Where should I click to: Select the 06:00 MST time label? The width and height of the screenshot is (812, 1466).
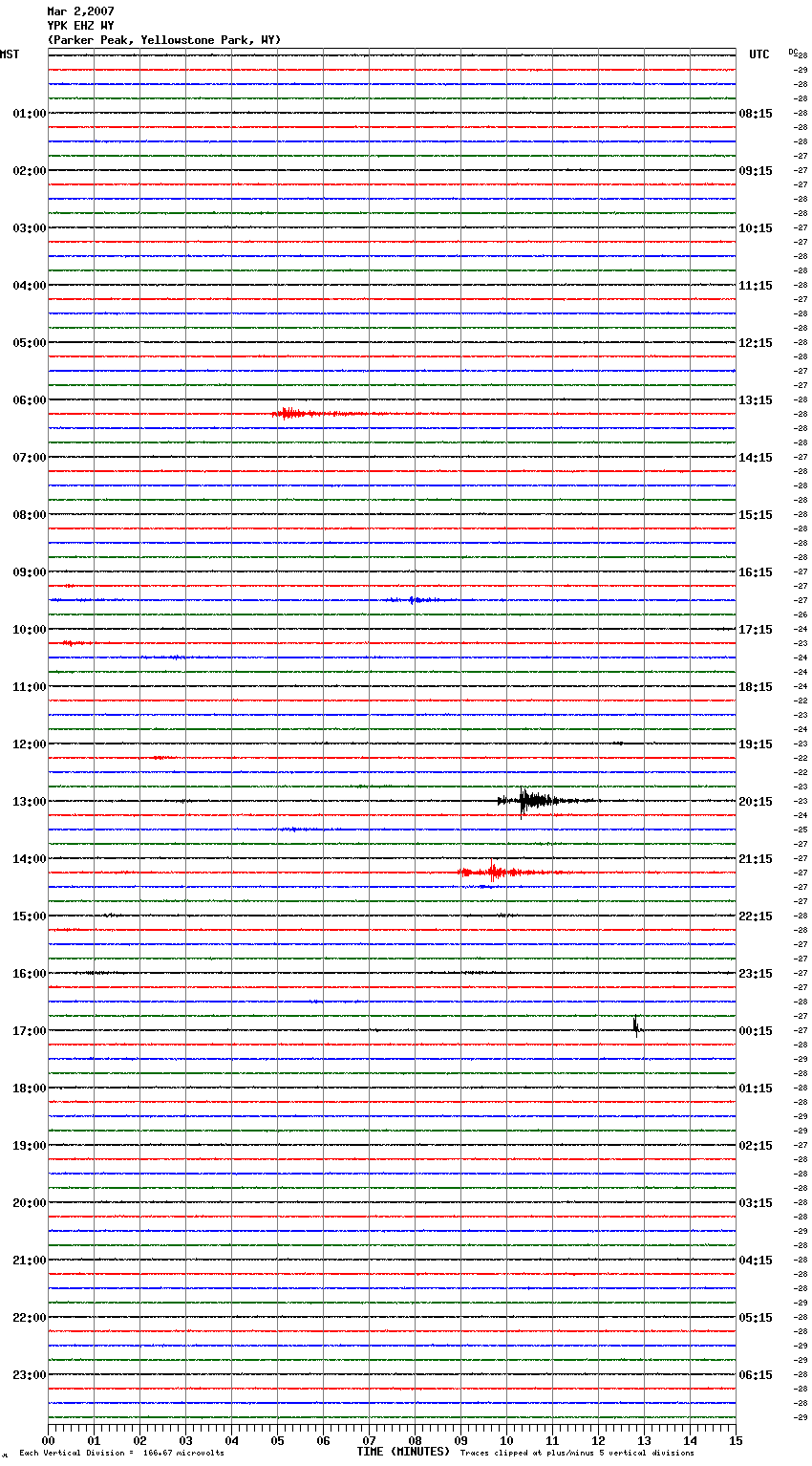point(30,400)
